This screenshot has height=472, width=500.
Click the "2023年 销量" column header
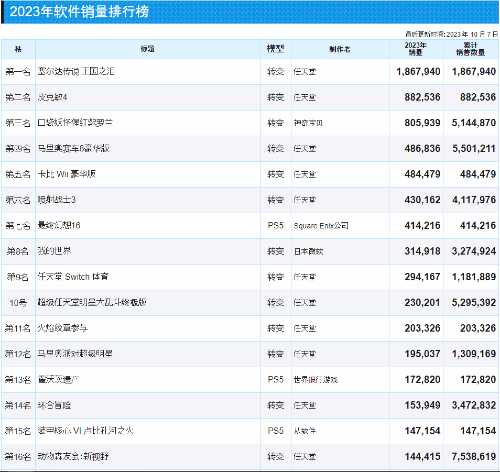tap(415, 49)
